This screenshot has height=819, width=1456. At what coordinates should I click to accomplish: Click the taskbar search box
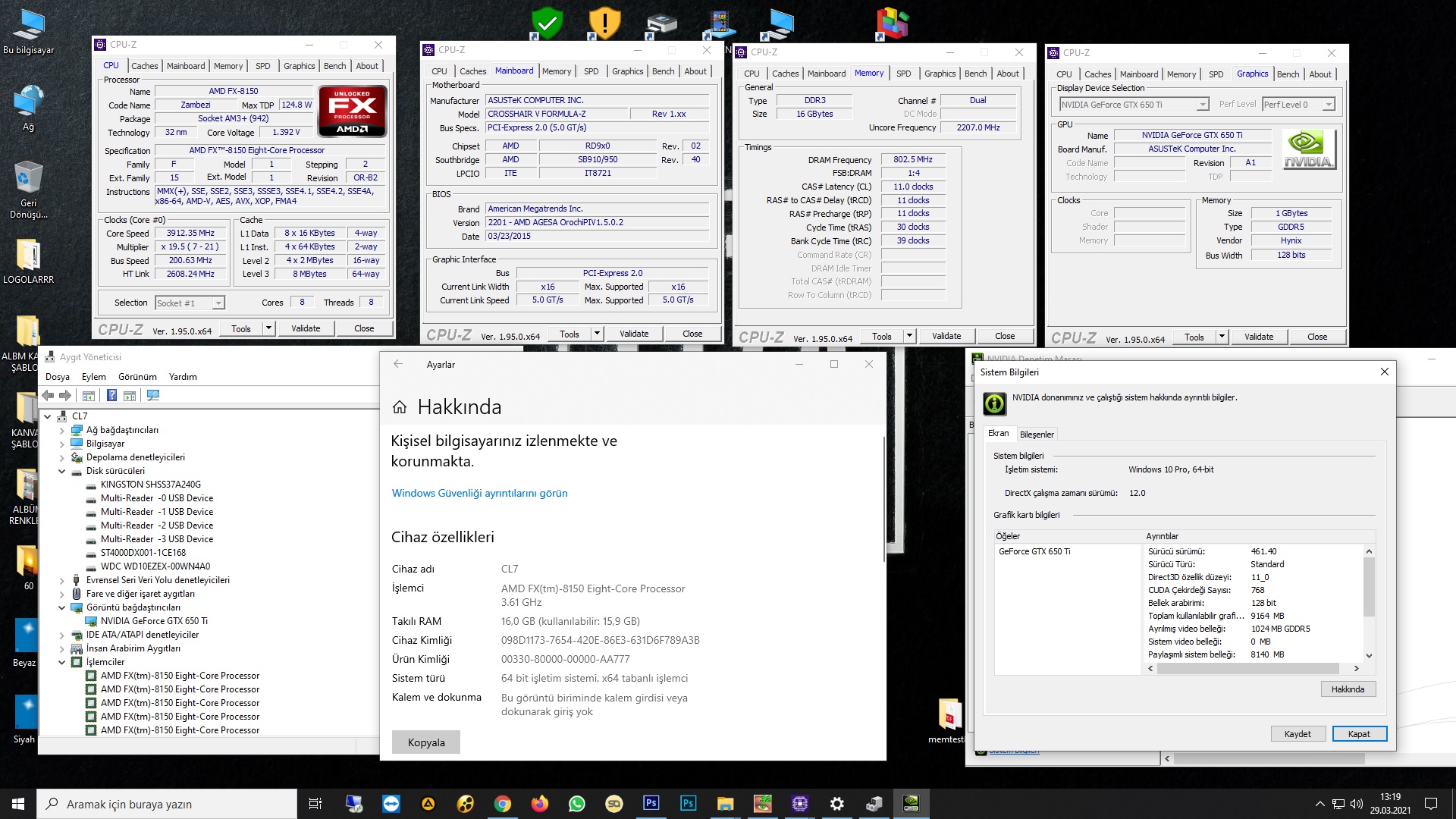[x=167, y=804]
